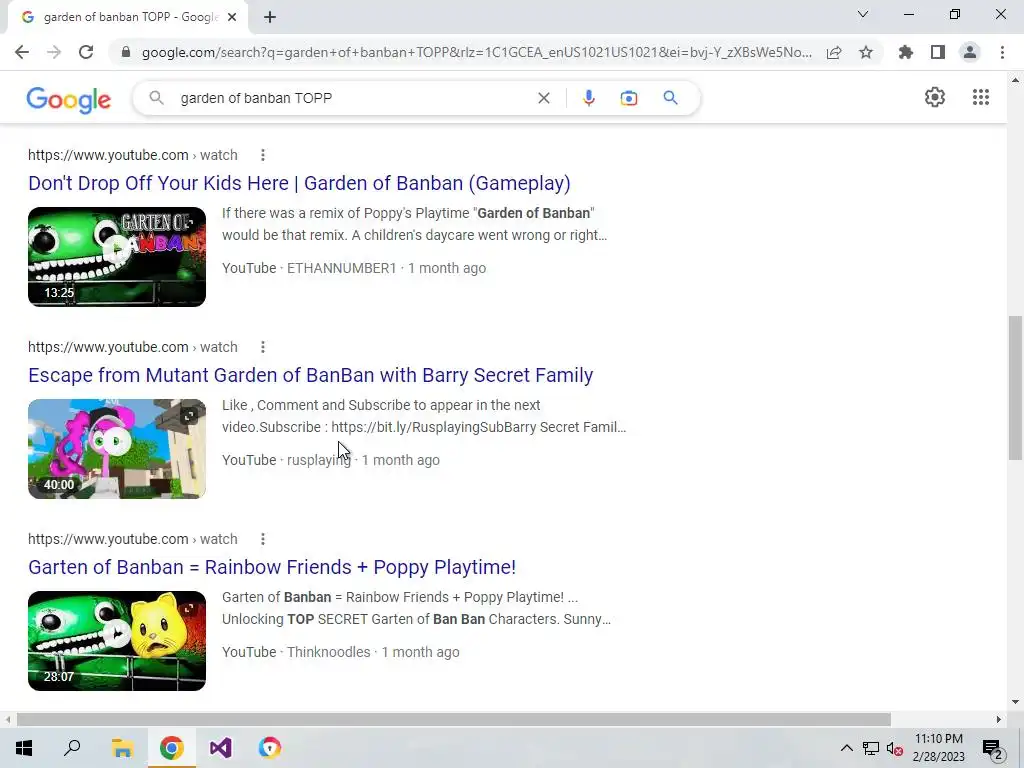Screen dimensions: 1024x768
Task: Click the scroll down arrow
Action: tap(1015, 702)
